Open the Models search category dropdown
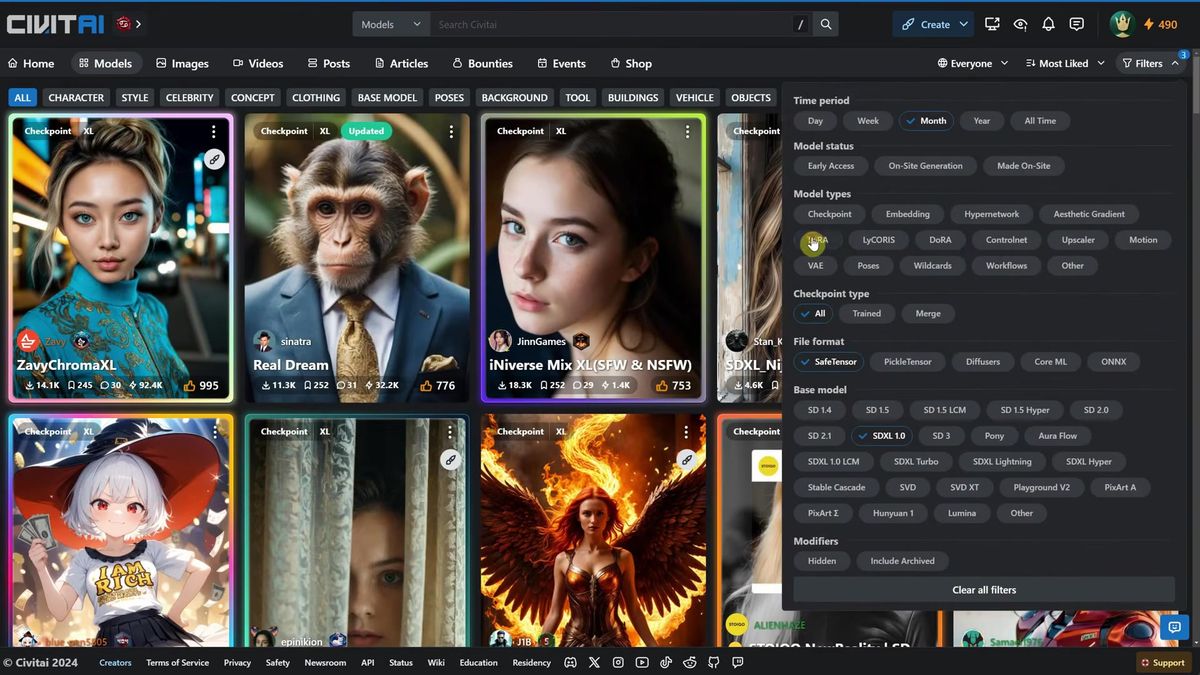The height and width of the screenshot is (675, 1200). coord(391,24)
